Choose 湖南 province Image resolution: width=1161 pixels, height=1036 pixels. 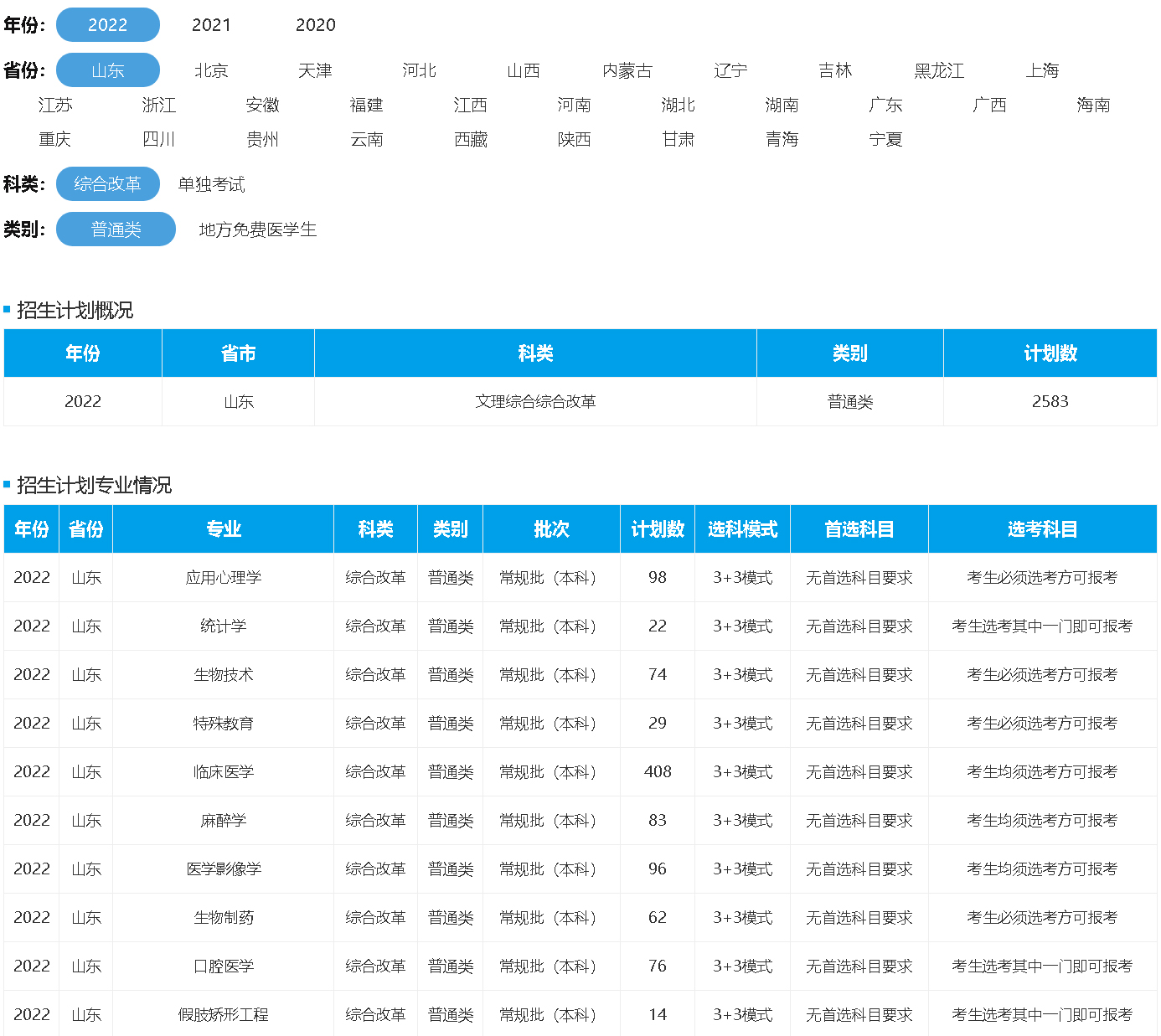click(x=782, y=105)
